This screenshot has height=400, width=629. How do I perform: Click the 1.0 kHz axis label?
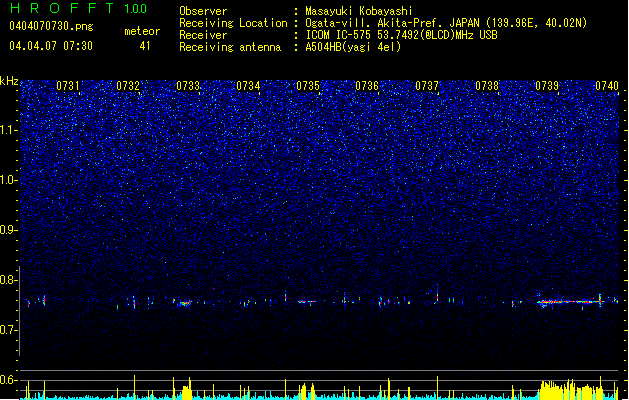pos(8,180)
